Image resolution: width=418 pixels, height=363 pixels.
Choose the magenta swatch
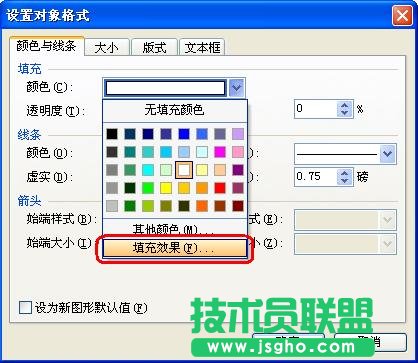pyautogui.click(x=220, y=152)
